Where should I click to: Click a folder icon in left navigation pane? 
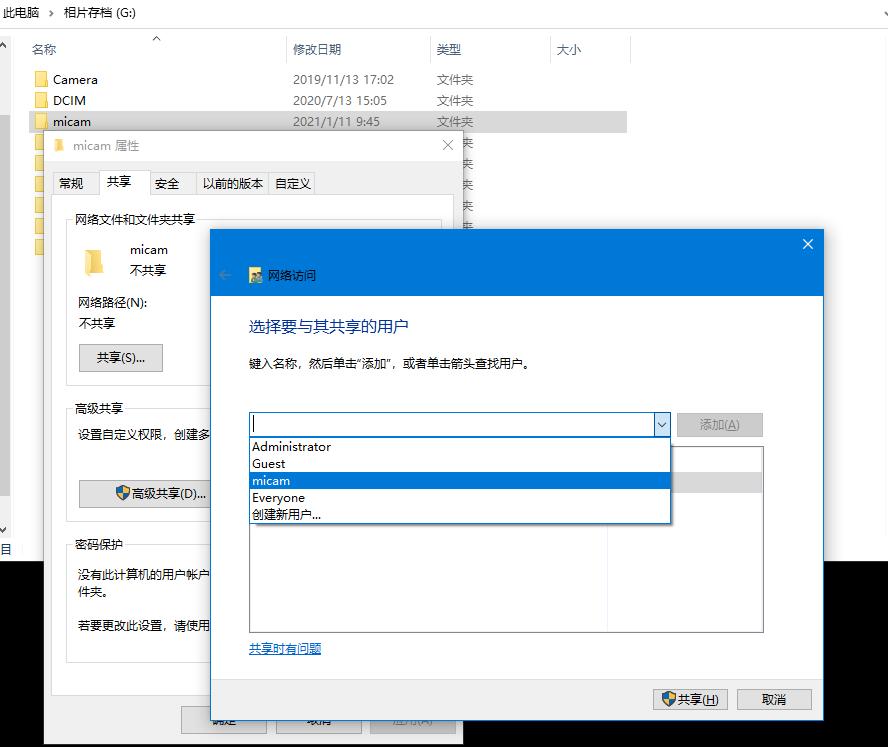(38, 164)
